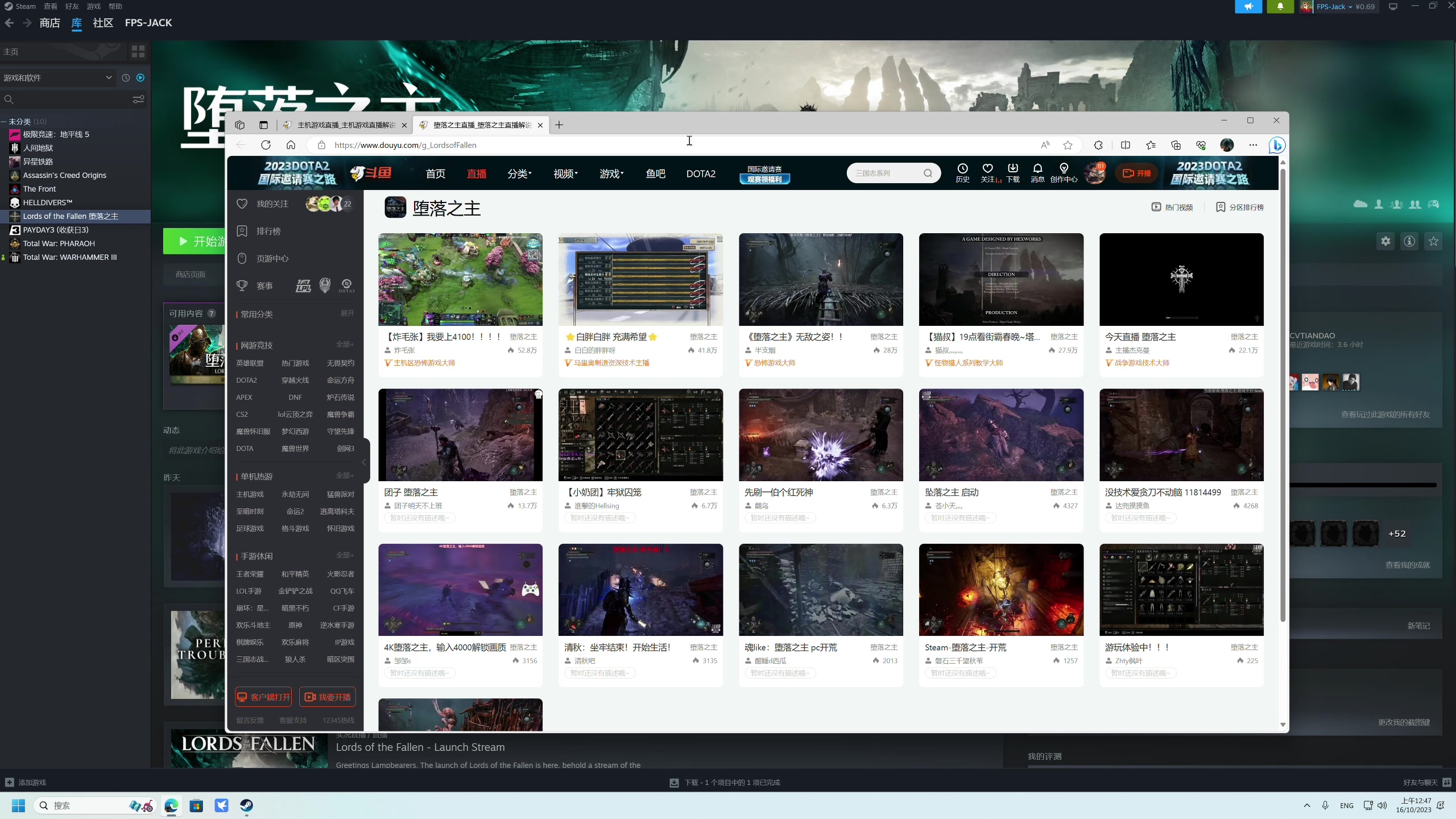Open 排行榜 in Douyu sidebar
1456x819 pixels.
point(268,231)
